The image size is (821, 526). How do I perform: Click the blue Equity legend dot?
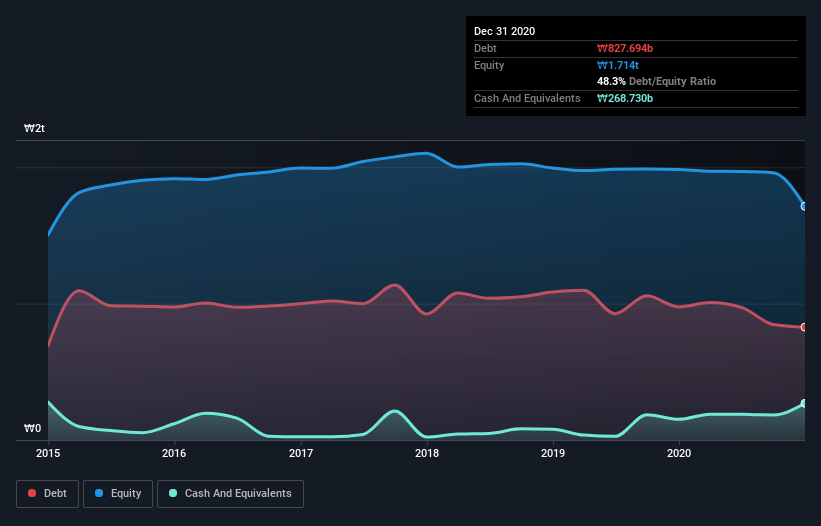pyautogui.click(x=99, y=493)
